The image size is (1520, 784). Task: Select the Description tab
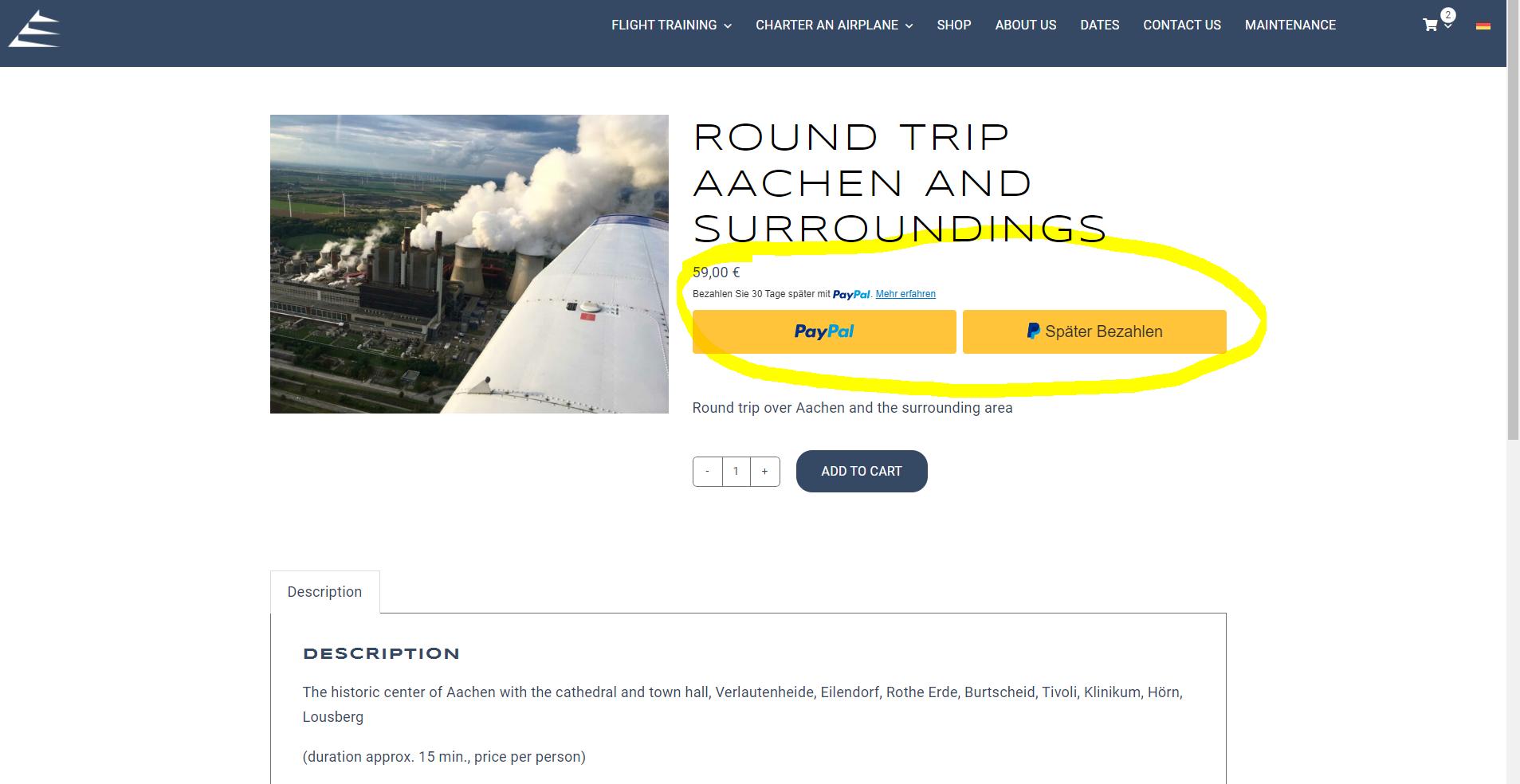[324, 592]
